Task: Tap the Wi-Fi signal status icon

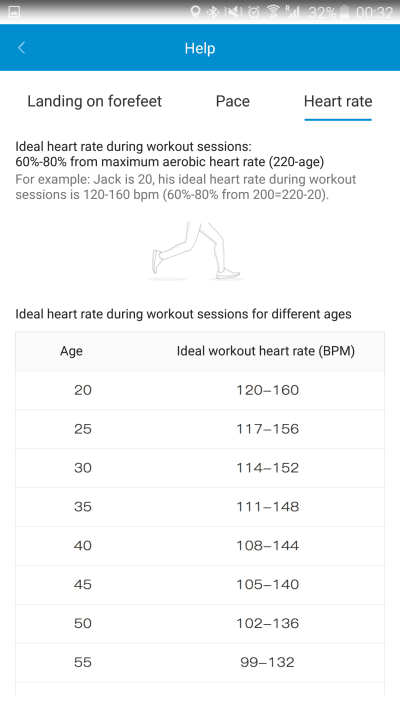Action: tap(273, 12)
